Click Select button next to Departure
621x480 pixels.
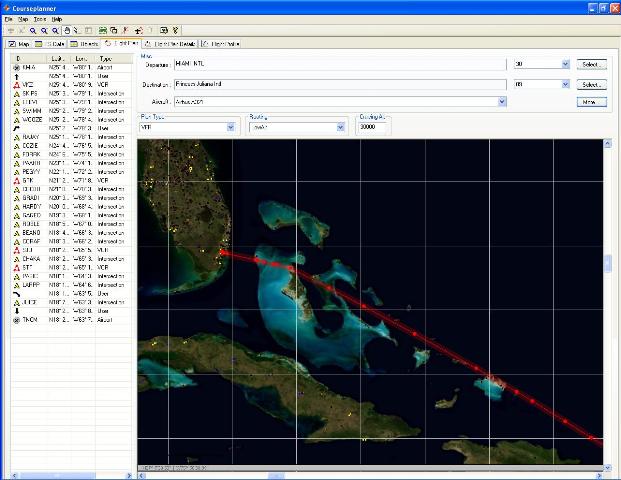(x=592, y=64)
